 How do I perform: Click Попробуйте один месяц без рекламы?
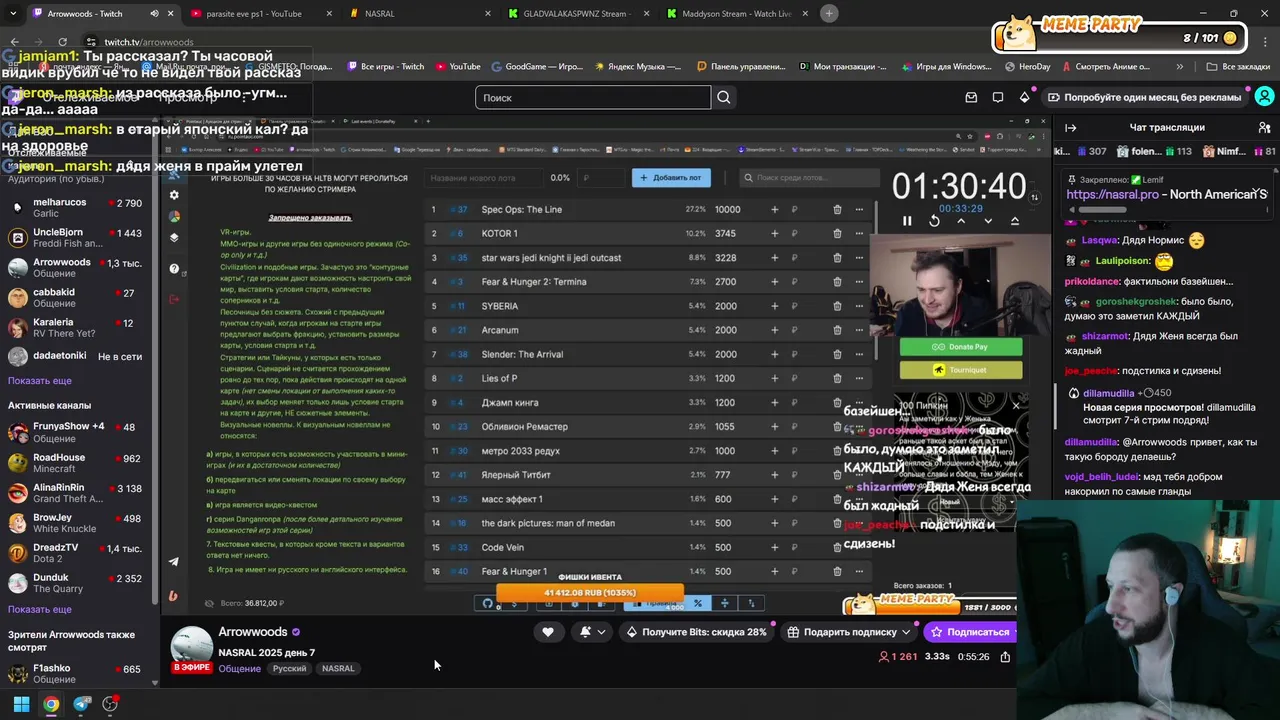tap(1144, 97)
